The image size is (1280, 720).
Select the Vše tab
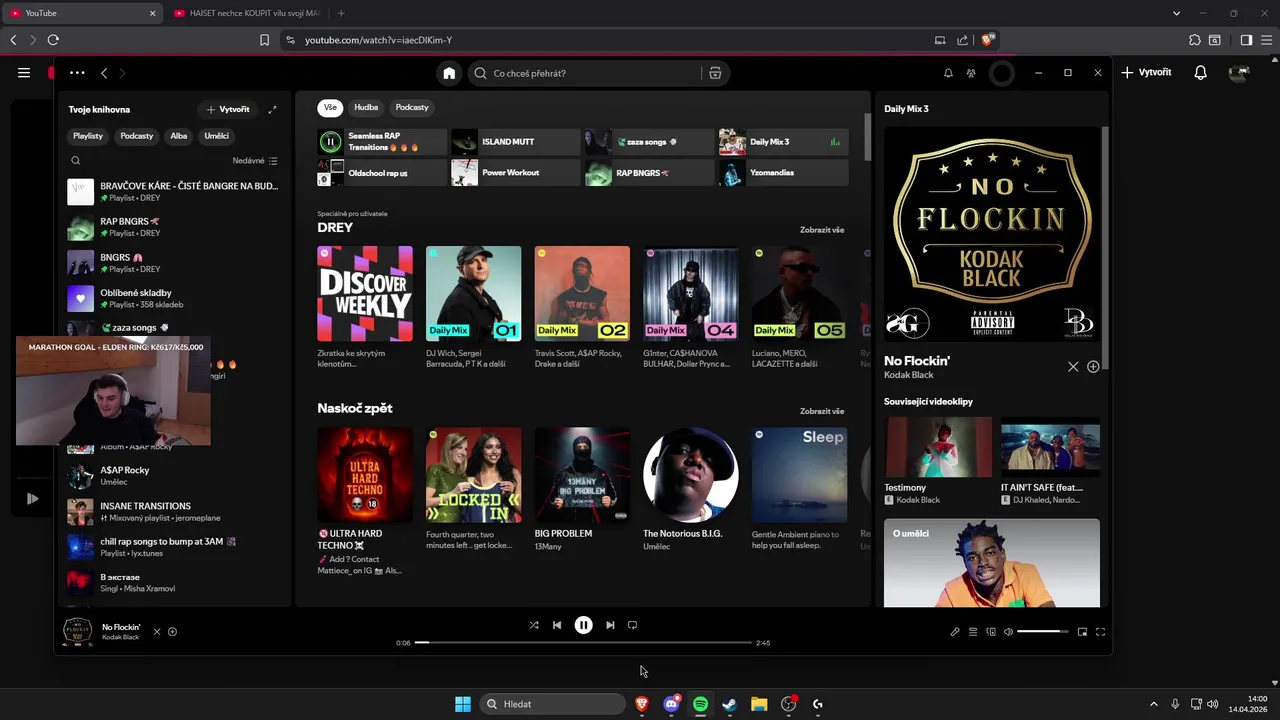coord(330,107)
